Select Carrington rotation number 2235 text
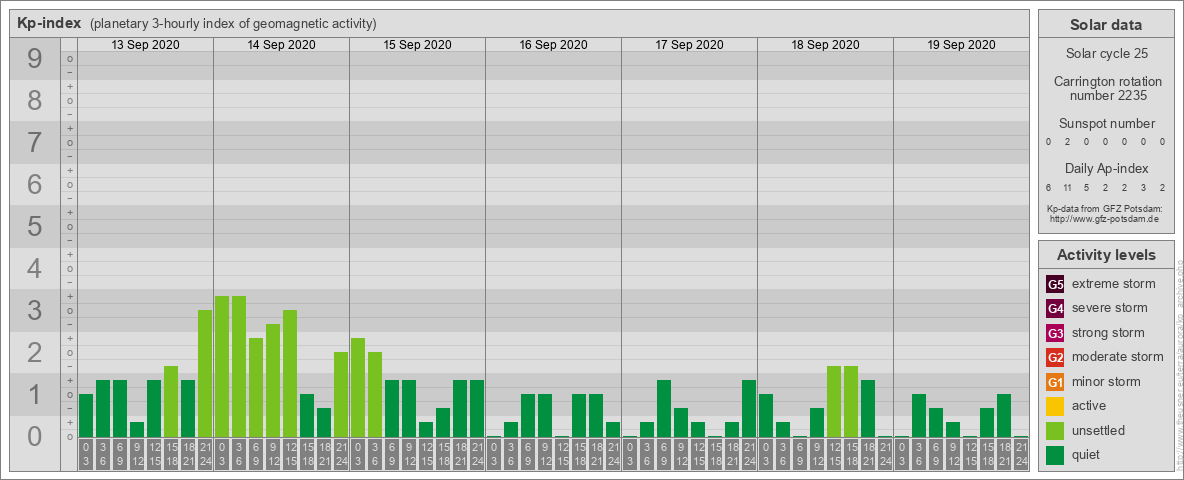Viewport: 1184px width, 480px height. (1108, 88)
